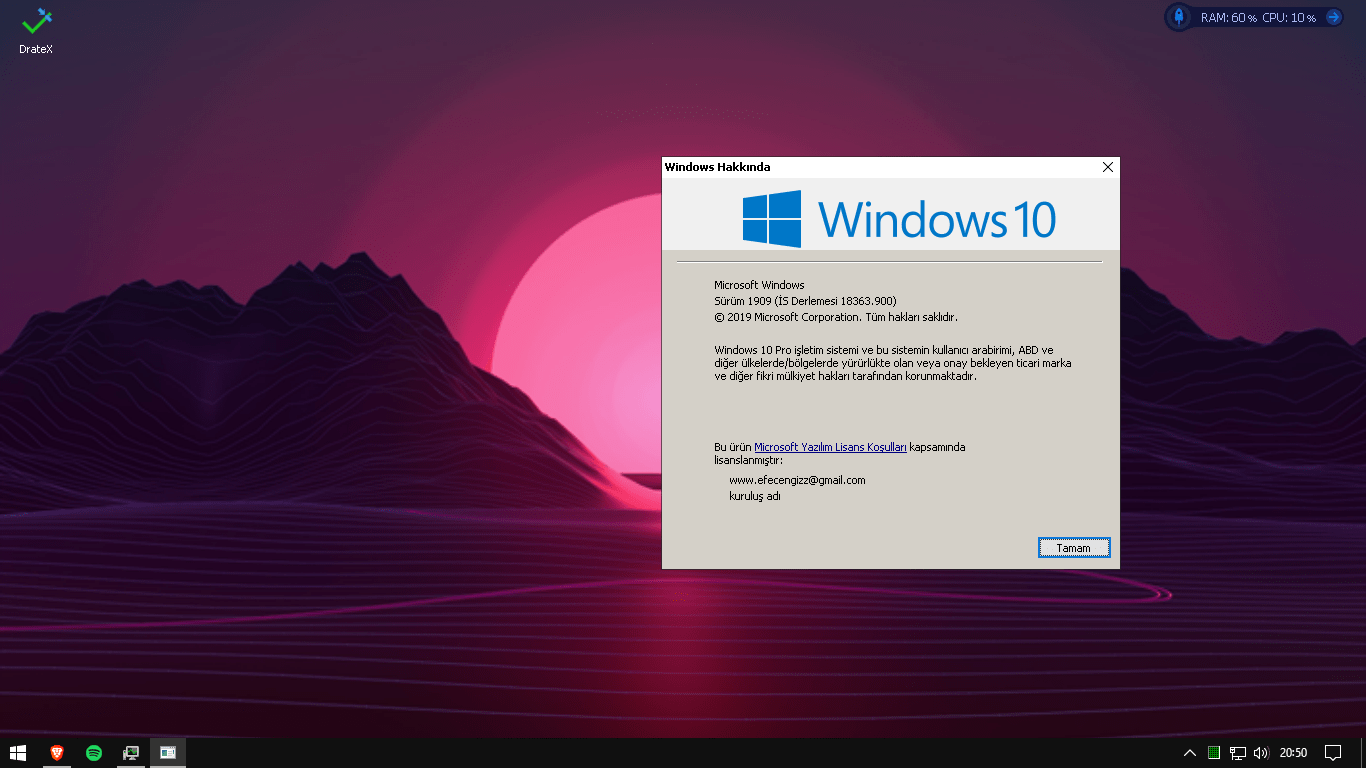Open the DrateX desktop shortcut
Screen dimensions: 1366x768
[36, 30]
